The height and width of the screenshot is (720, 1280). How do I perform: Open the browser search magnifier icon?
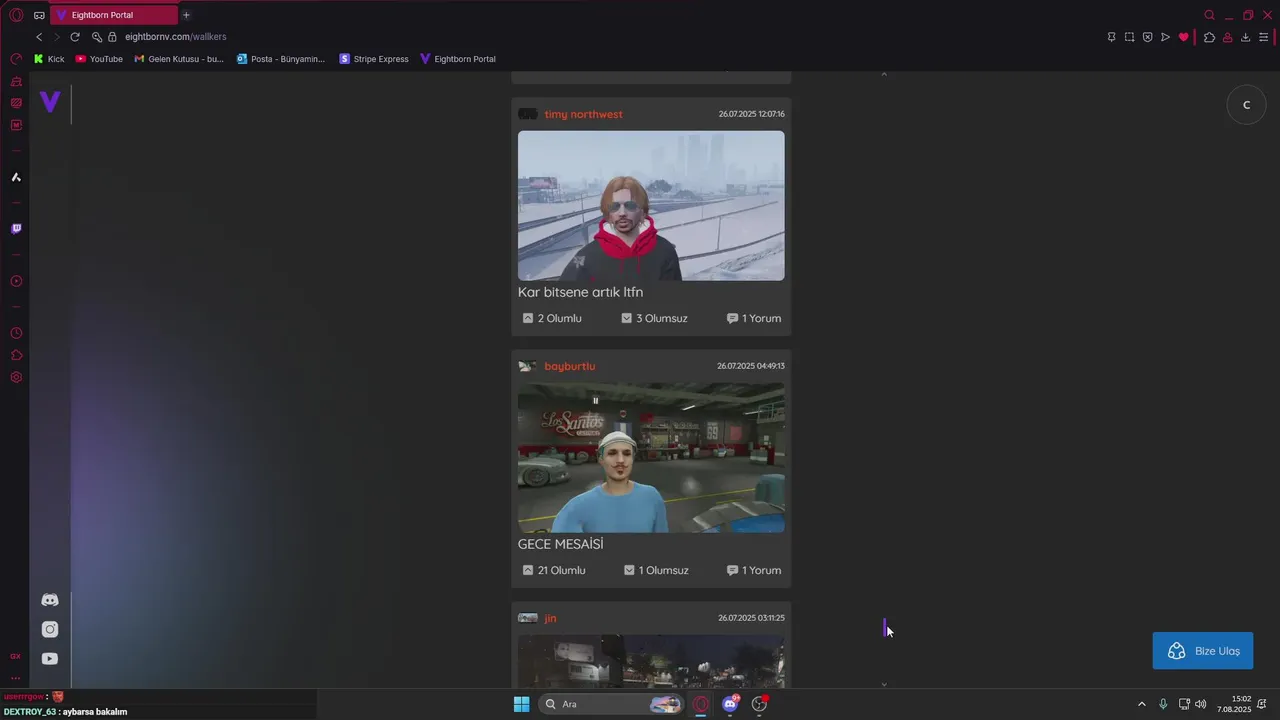[1209, 15]
